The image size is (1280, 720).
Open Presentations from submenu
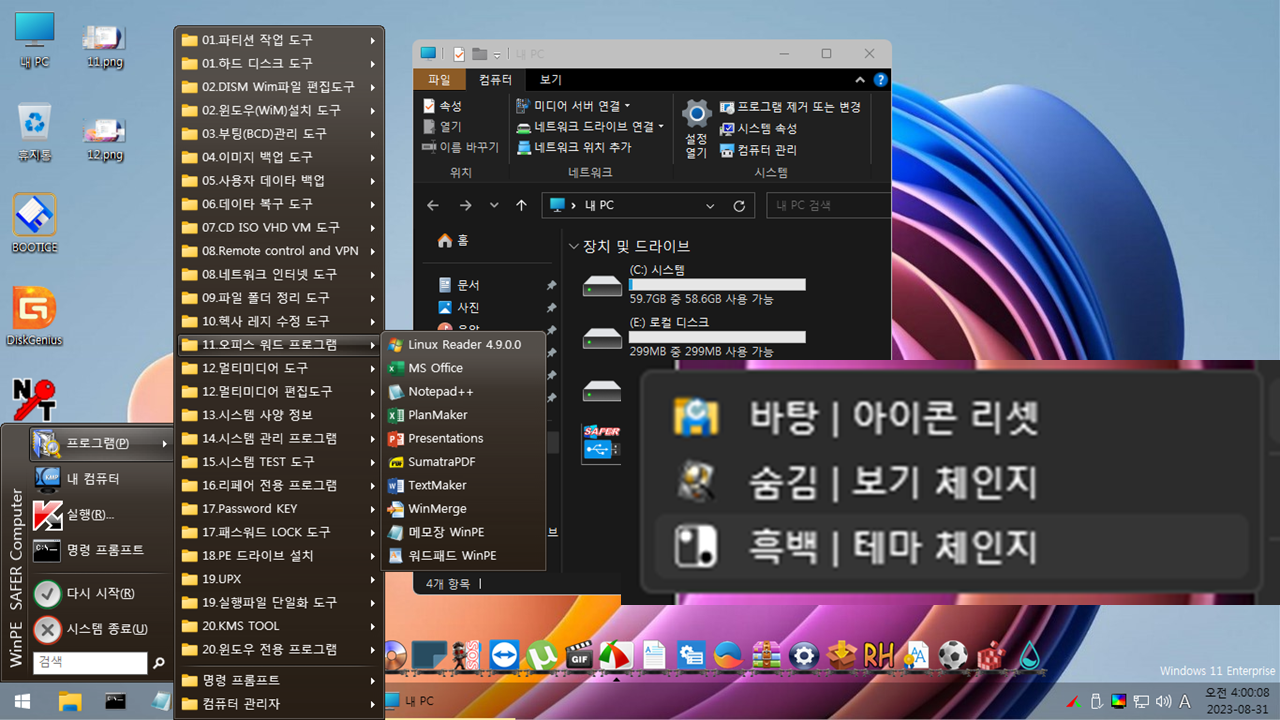tap(464, 438)
